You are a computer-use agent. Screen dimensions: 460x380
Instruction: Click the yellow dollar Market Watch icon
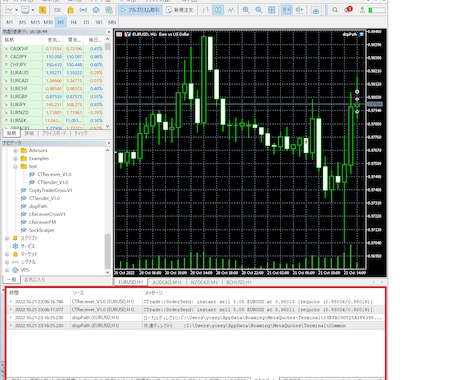(42, 10)
